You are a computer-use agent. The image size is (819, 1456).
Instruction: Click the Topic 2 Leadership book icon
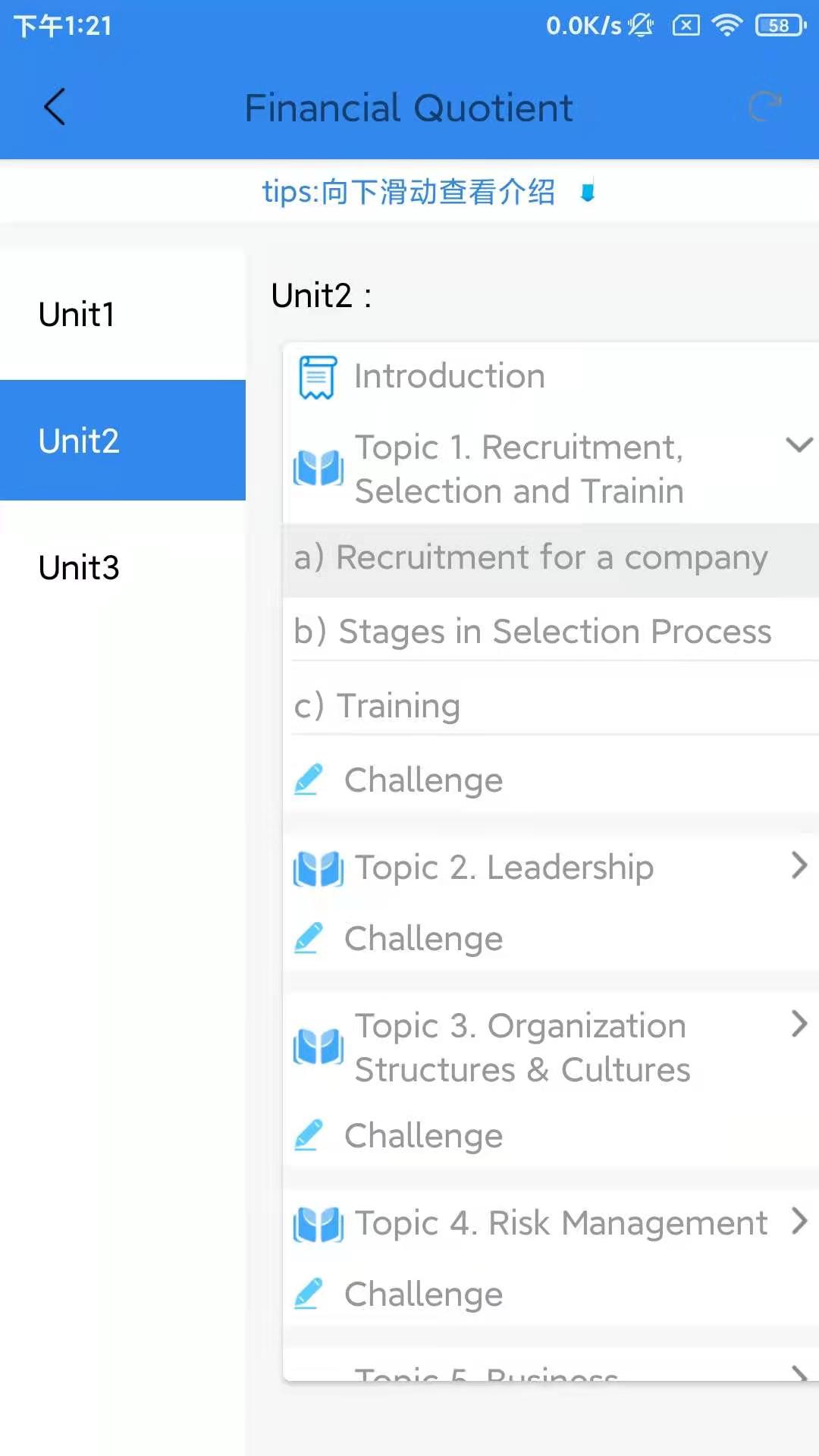(x=318, y=868)
